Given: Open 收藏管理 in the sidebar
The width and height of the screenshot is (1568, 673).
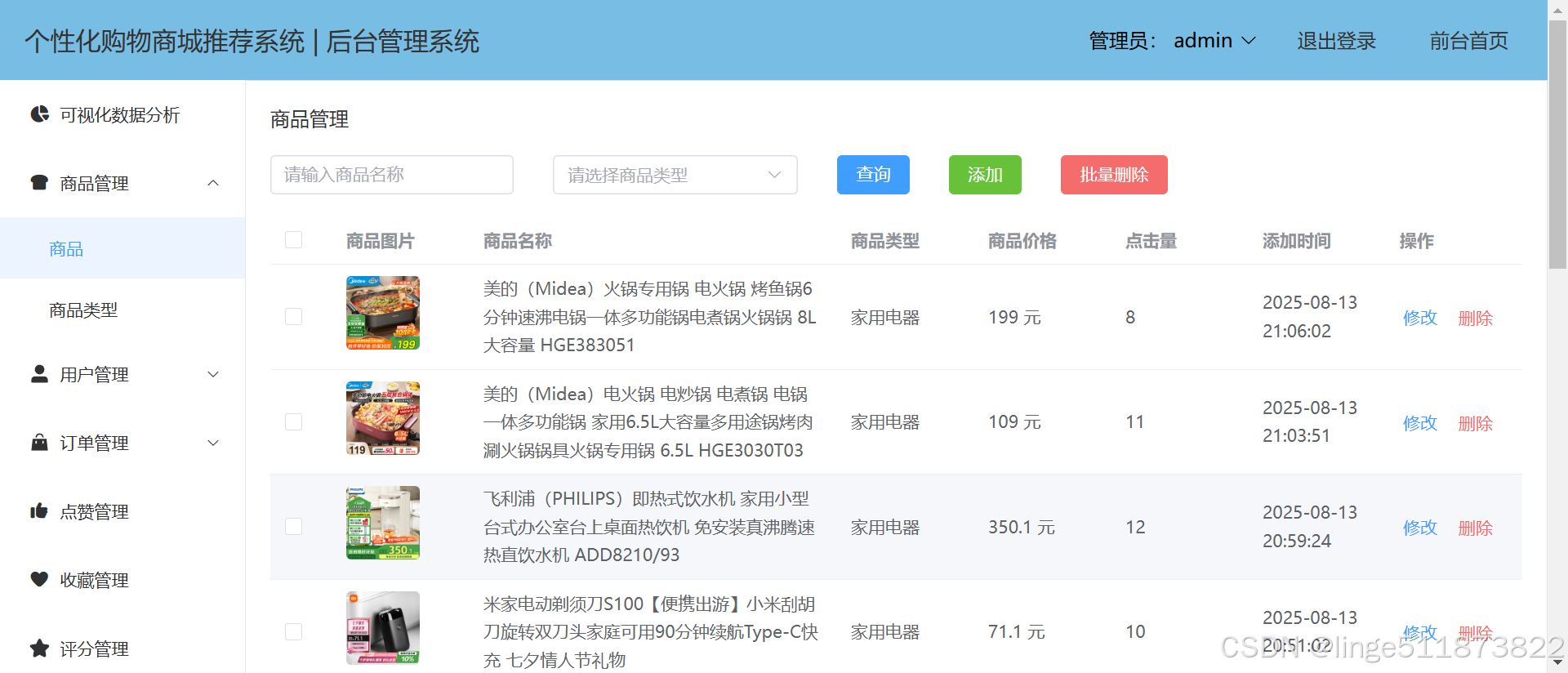Looking at the screenshot, I should coord(122,580).
